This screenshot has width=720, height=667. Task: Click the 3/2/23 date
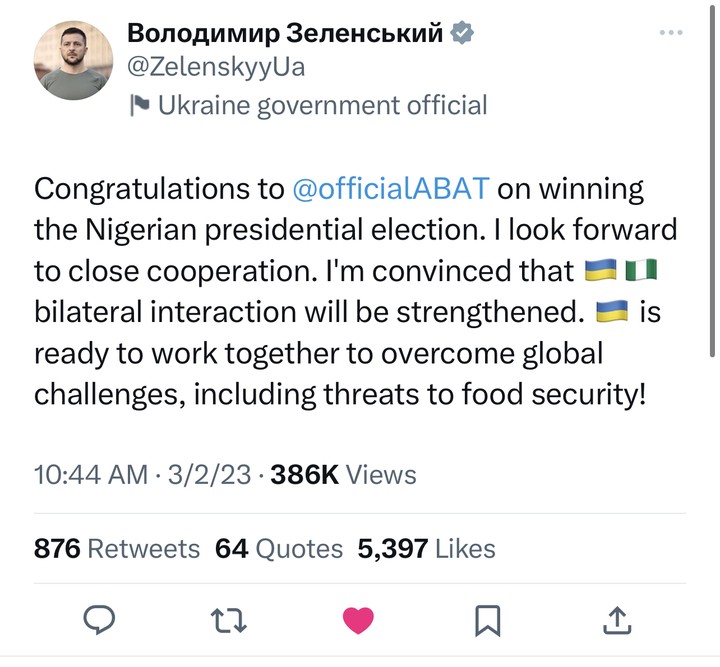point(211,474)
